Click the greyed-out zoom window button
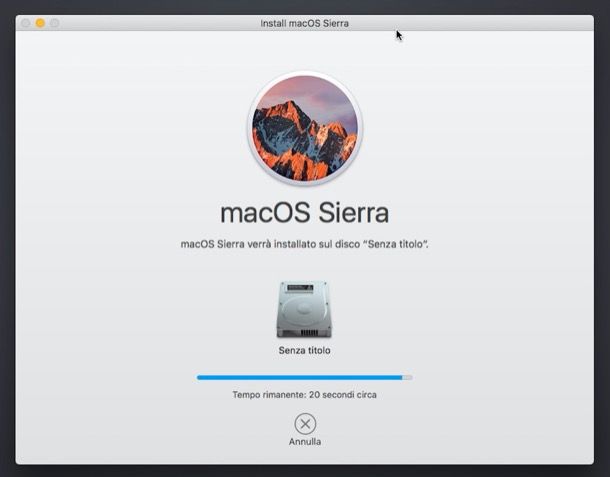Screen dimensions: 610x477 [x=55, y=23]
